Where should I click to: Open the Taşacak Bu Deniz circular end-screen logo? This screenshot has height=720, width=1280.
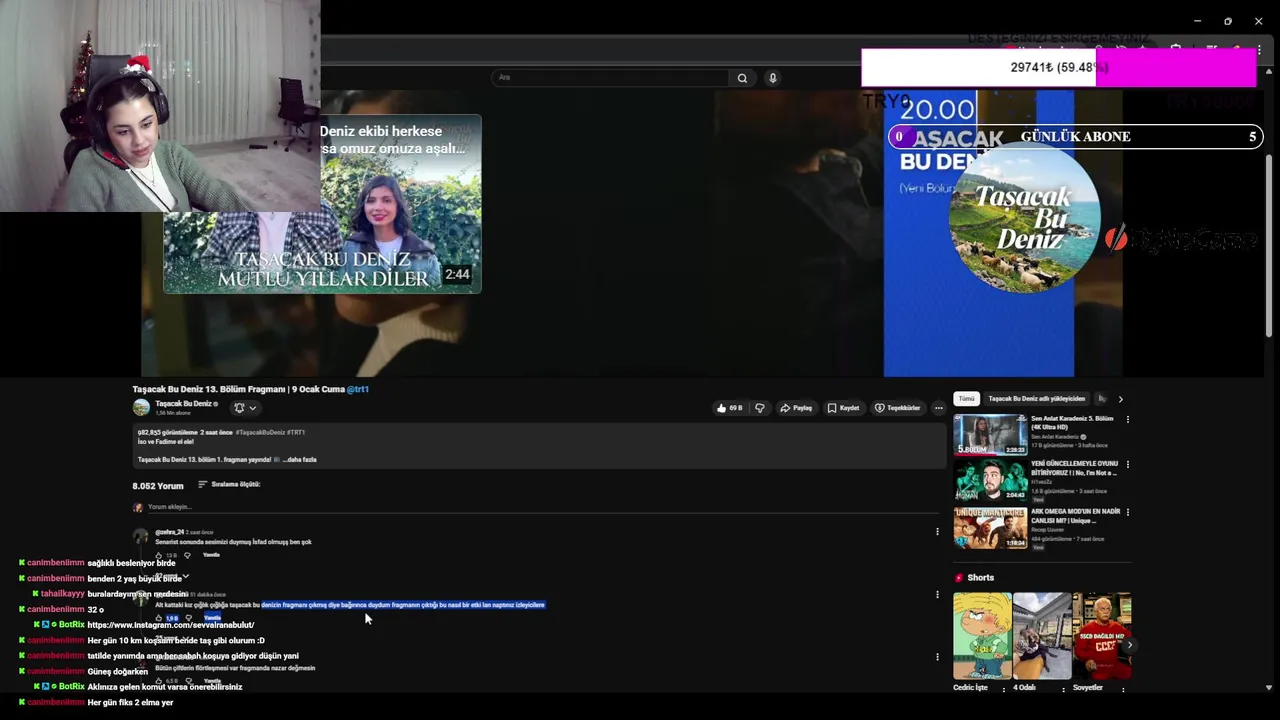pyautogui.click(x=1025, y=219)
